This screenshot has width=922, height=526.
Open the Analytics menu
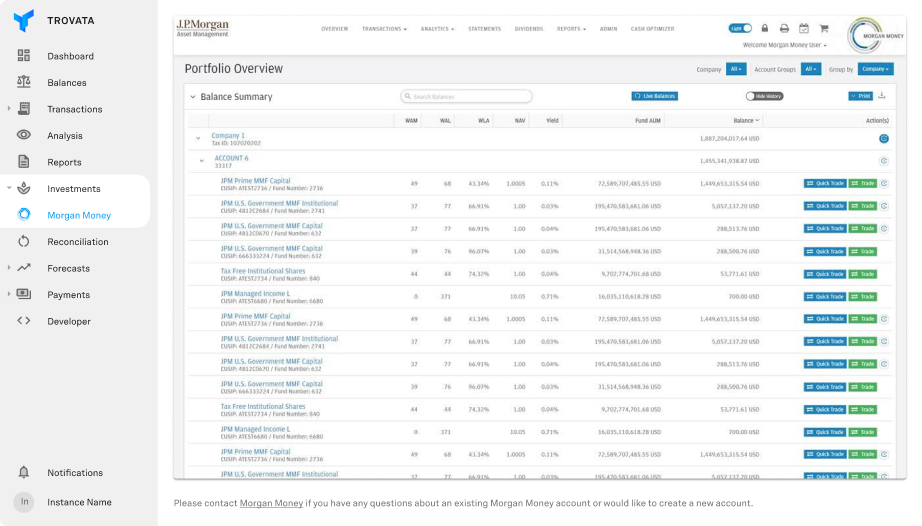point(437,29)
